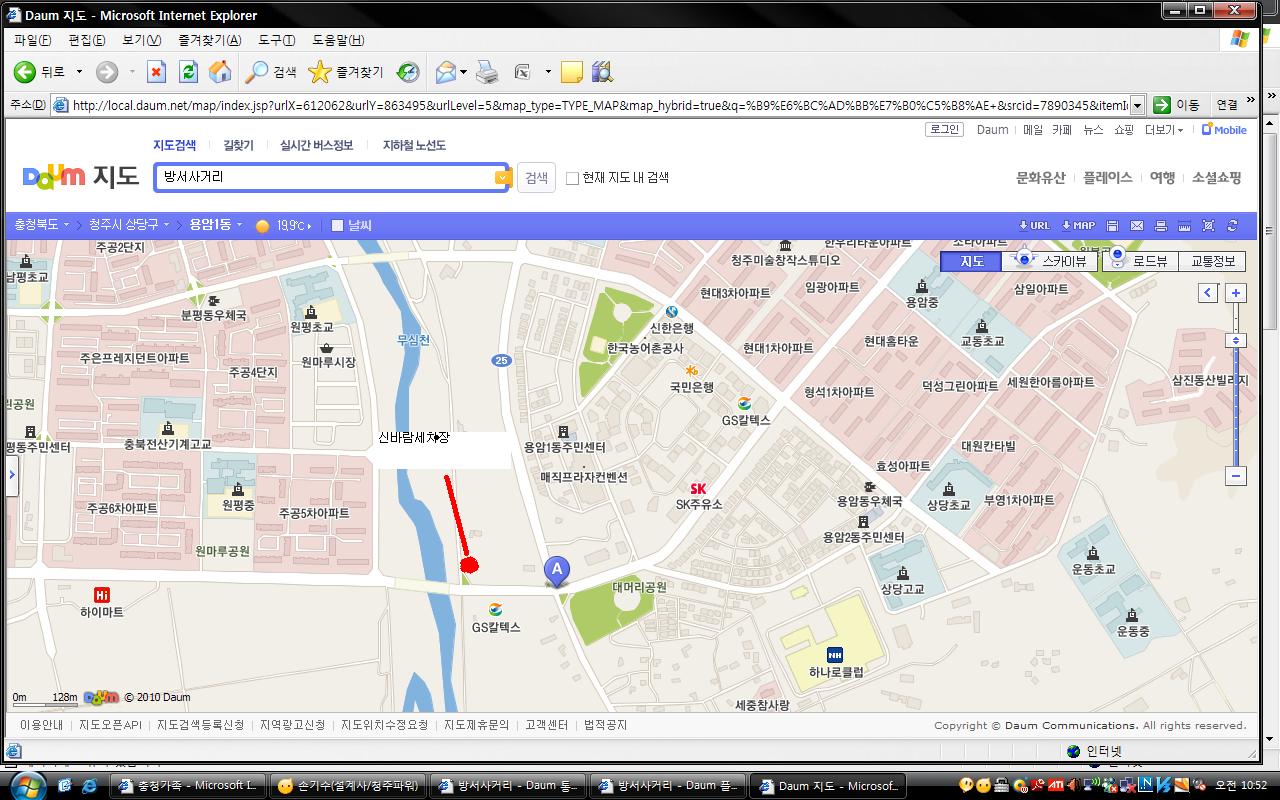Toggle 현재 지도 내 검색 checkbox

(x=572, y=178)
